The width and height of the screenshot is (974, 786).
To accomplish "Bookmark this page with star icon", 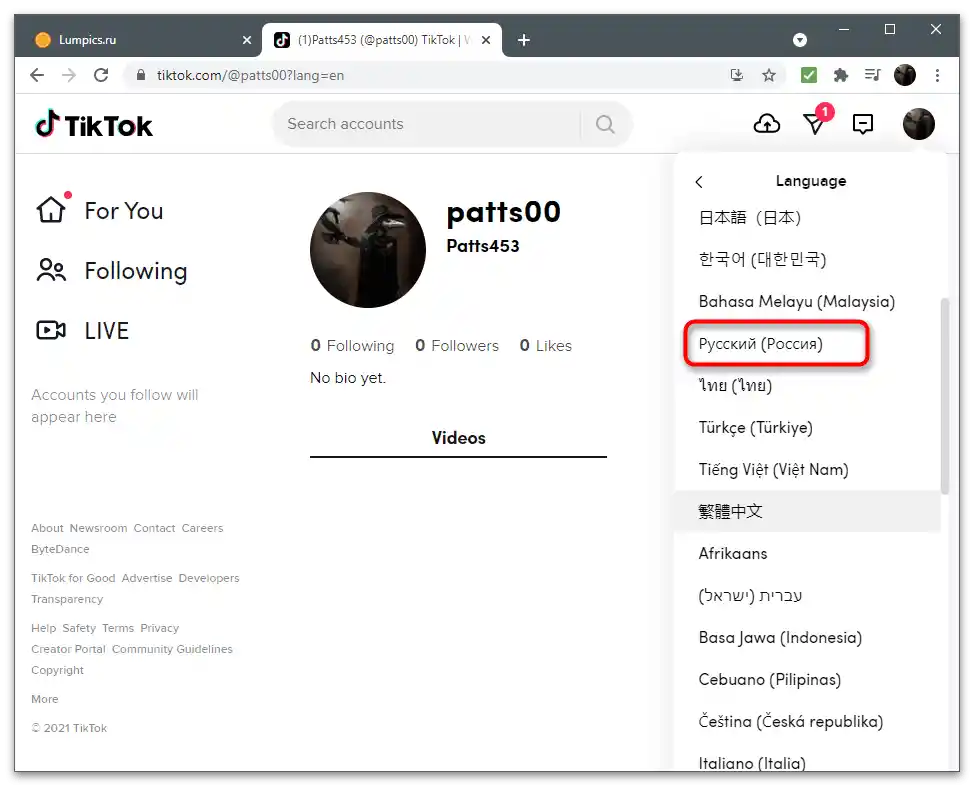I will click(x=769, y=76).
